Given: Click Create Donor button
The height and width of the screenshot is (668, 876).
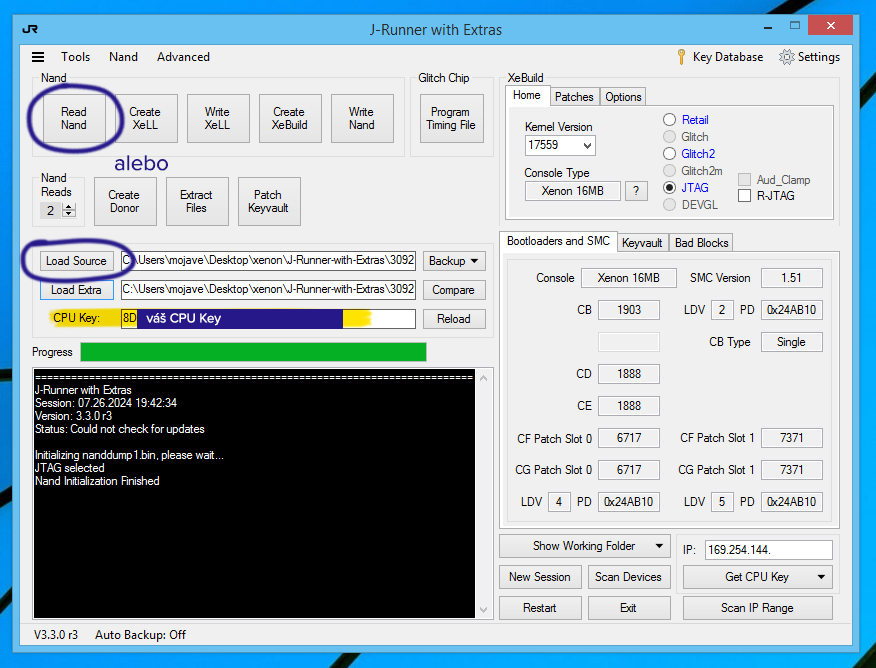Looking at the screenshot, I should [125, 202].
